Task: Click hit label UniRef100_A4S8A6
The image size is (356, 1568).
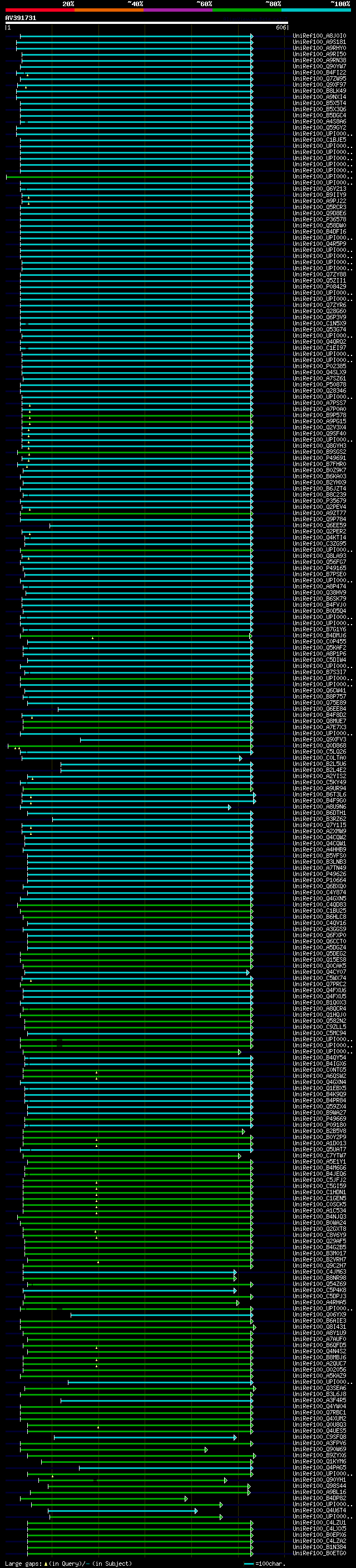Action: click(319, 121)
